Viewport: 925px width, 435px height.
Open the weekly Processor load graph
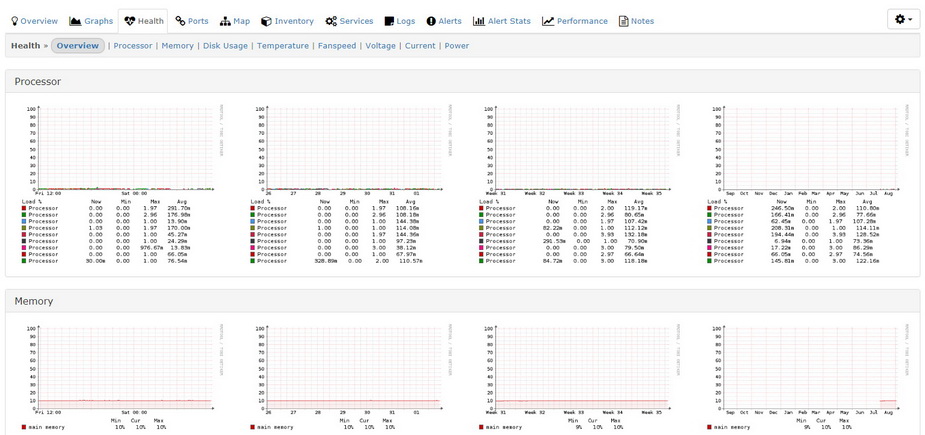[x=352, y=184]
